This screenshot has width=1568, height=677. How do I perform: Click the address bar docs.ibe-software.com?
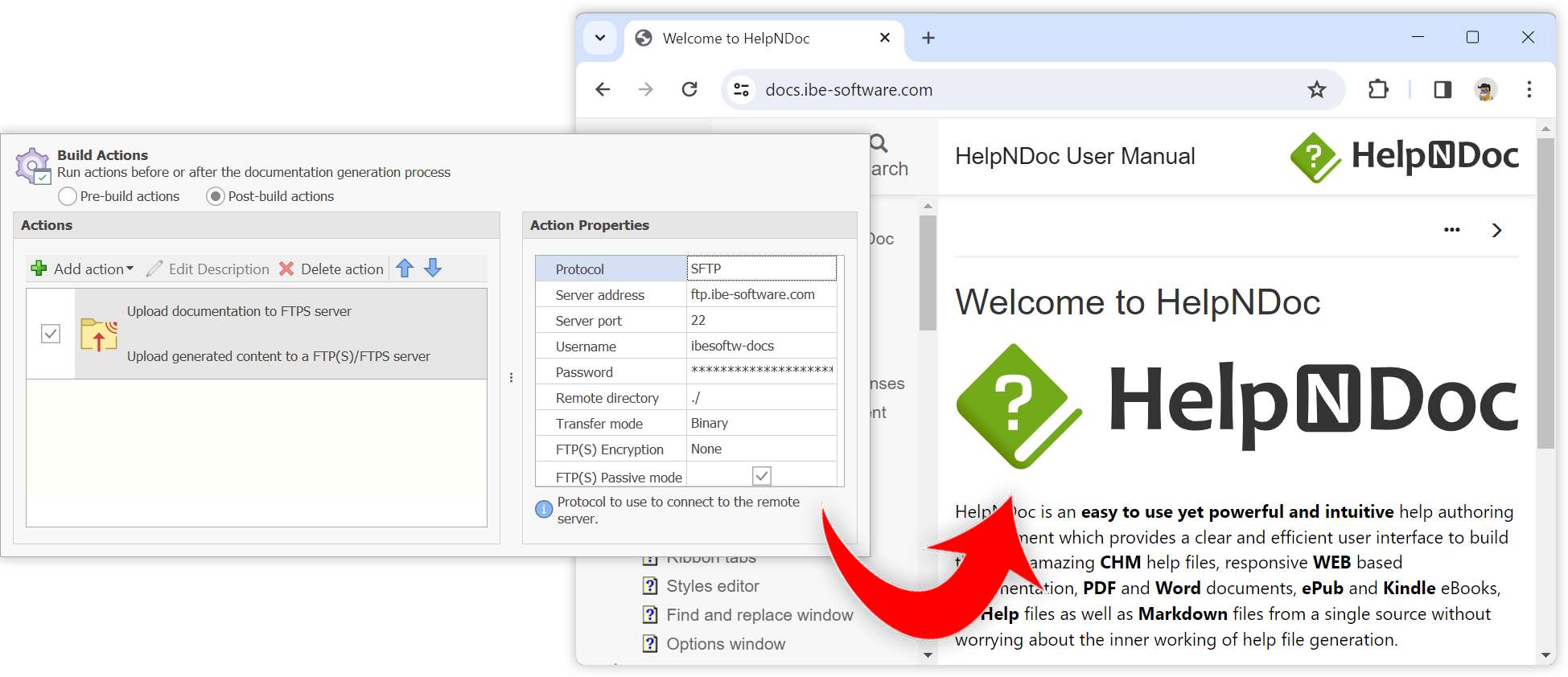pyautogui.click(x=849, y=90)
